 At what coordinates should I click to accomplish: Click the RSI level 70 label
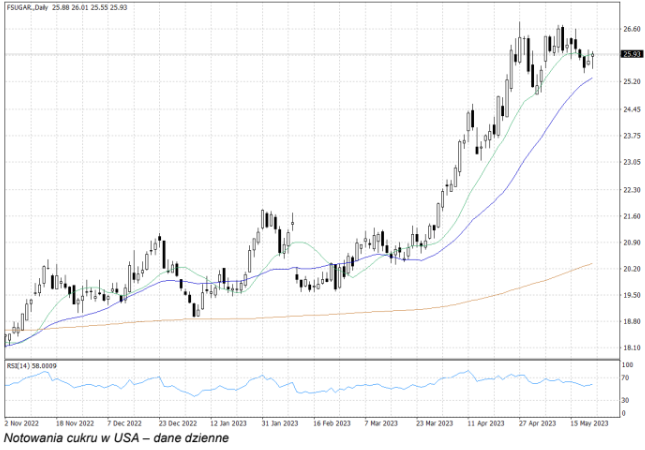[x=625, y=378]
